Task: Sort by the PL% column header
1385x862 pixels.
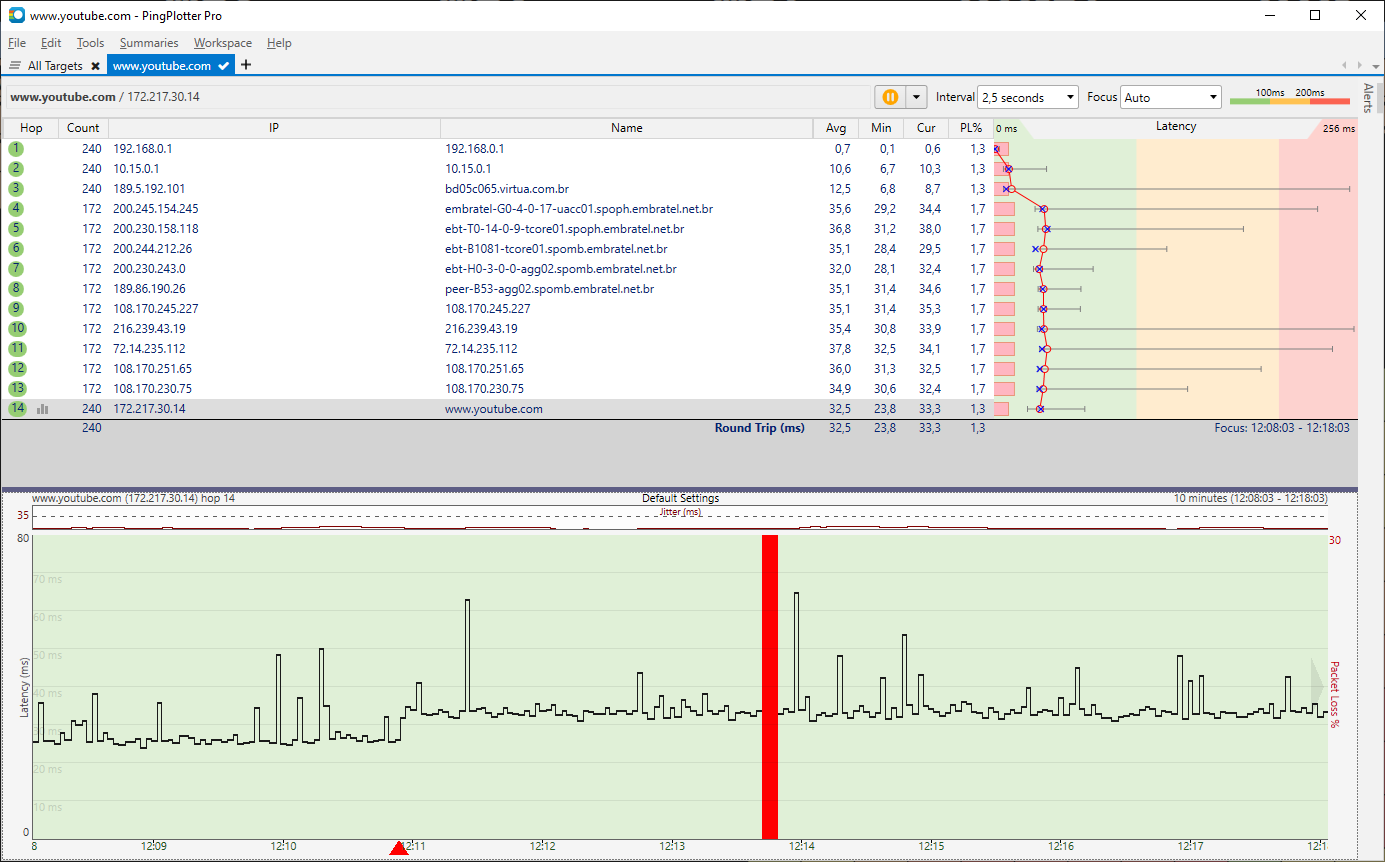Action: [x=971, y=128]
